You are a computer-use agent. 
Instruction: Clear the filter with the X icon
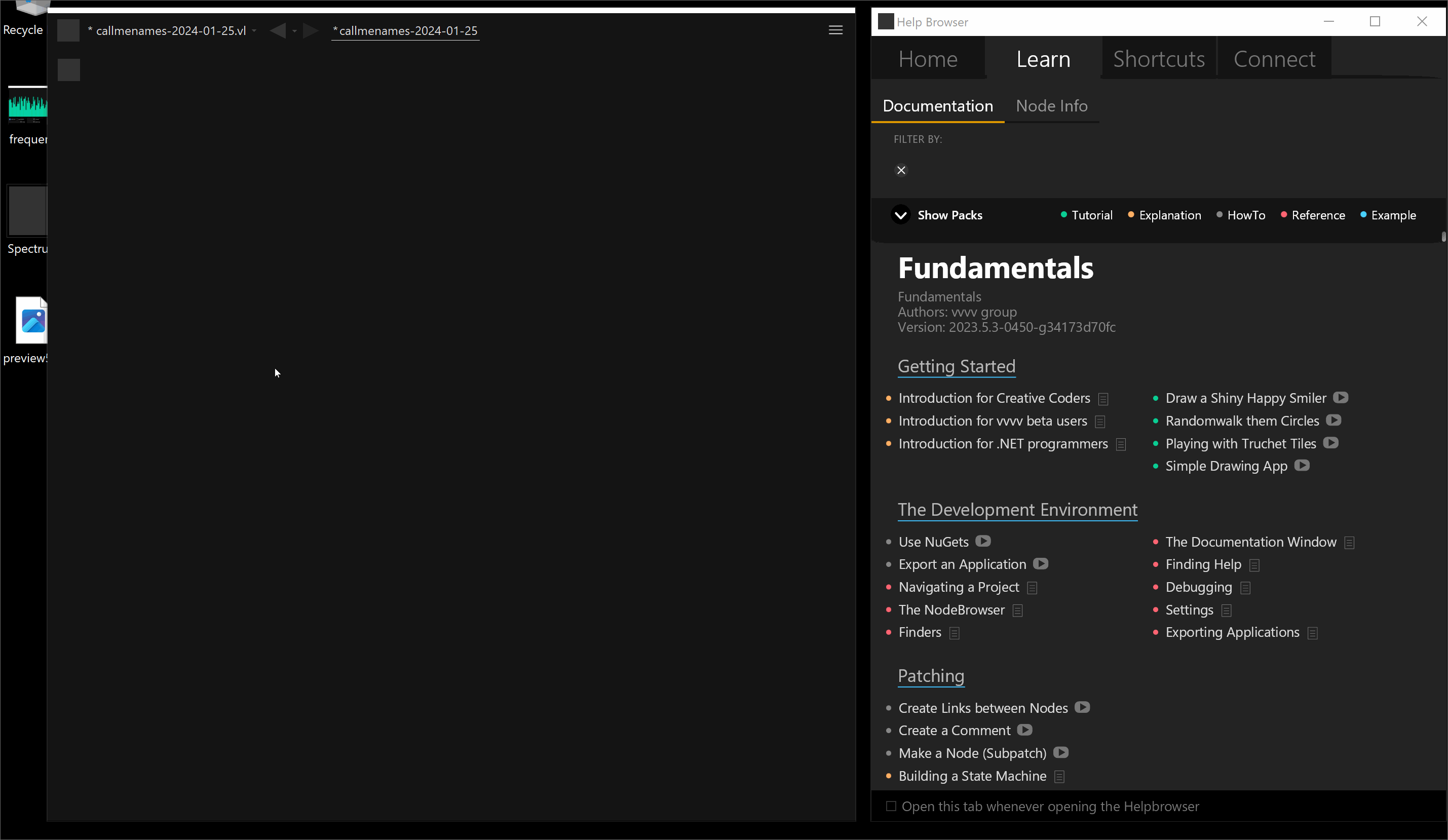pyautogui.click(x=901, y=170)
